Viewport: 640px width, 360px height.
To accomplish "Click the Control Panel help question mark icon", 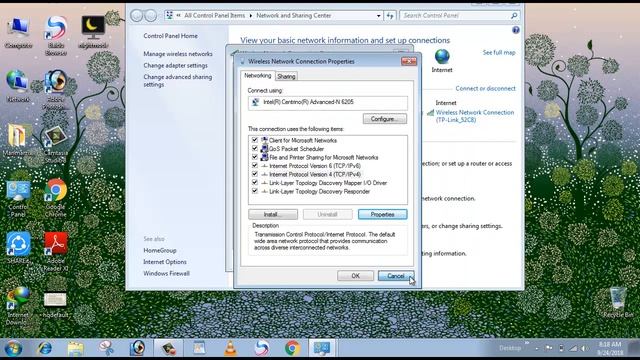I will point(516,30).
